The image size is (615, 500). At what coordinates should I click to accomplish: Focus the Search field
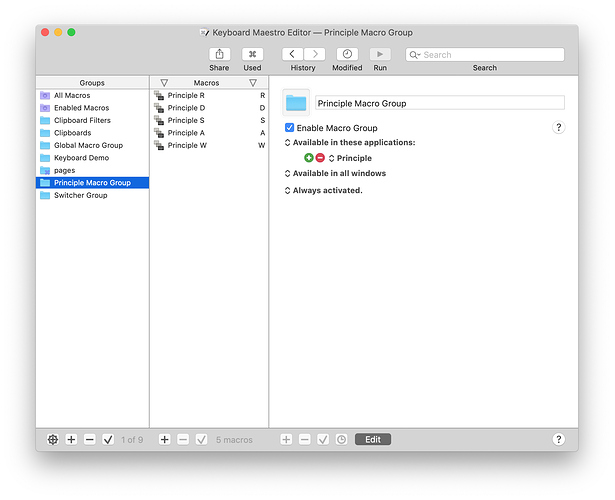tap(485, 55)
